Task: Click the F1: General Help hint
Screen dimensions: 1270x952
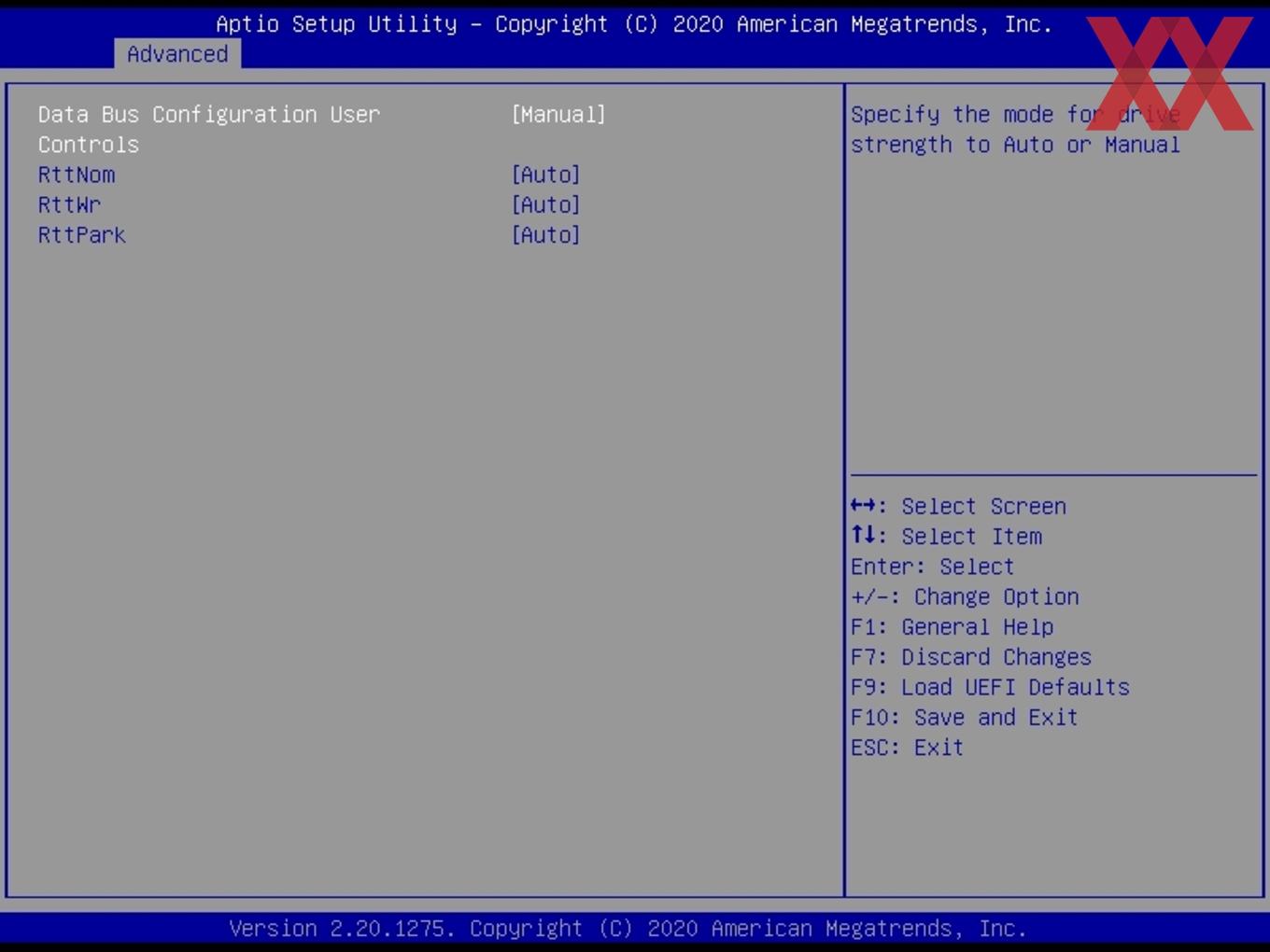Action: coord(952,626)
